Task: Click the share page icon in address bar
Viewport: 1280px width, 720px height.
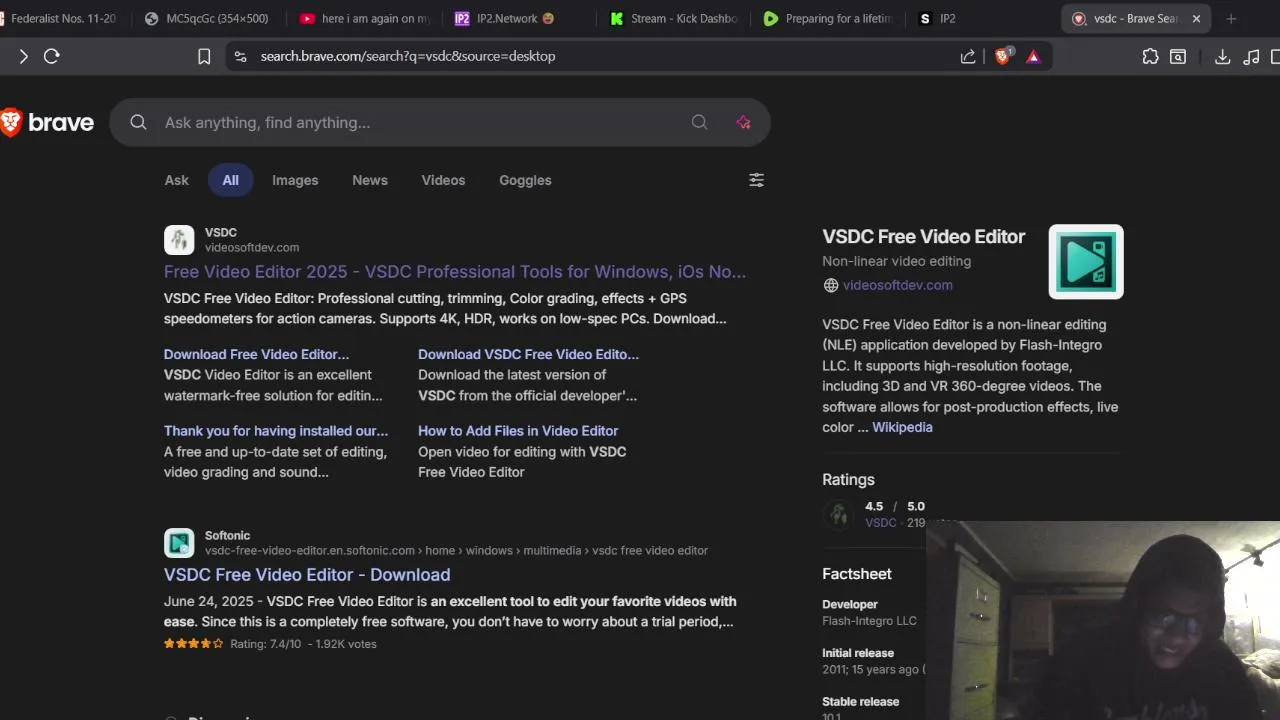Action: pos(968,57)
